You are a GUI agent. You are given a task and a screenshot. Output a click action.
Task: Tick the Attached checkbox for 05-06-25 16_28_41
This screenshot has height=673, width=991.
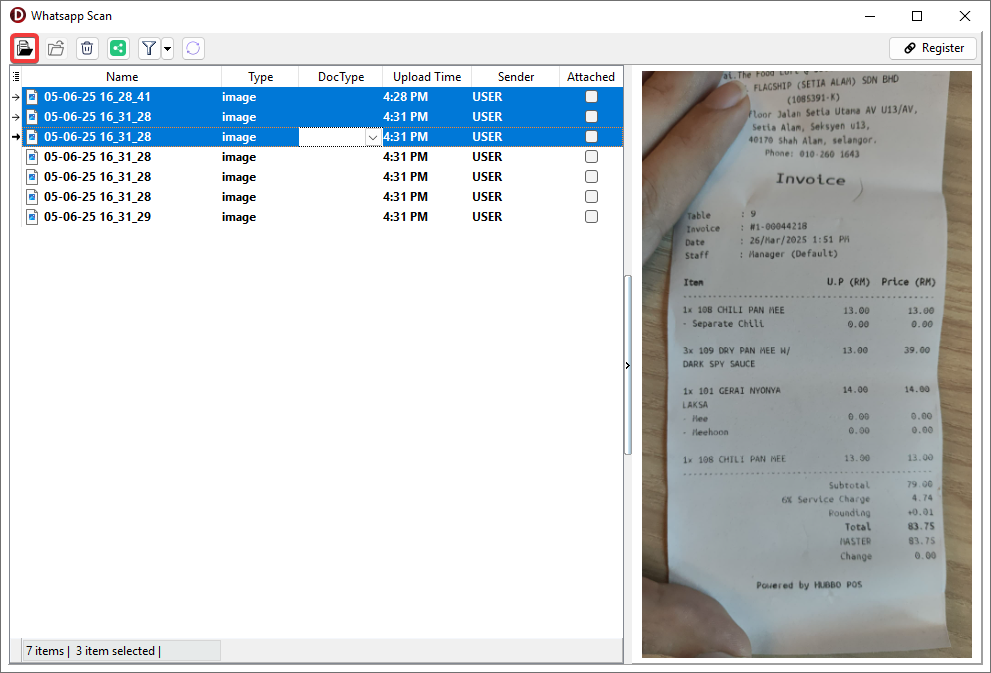592,97
